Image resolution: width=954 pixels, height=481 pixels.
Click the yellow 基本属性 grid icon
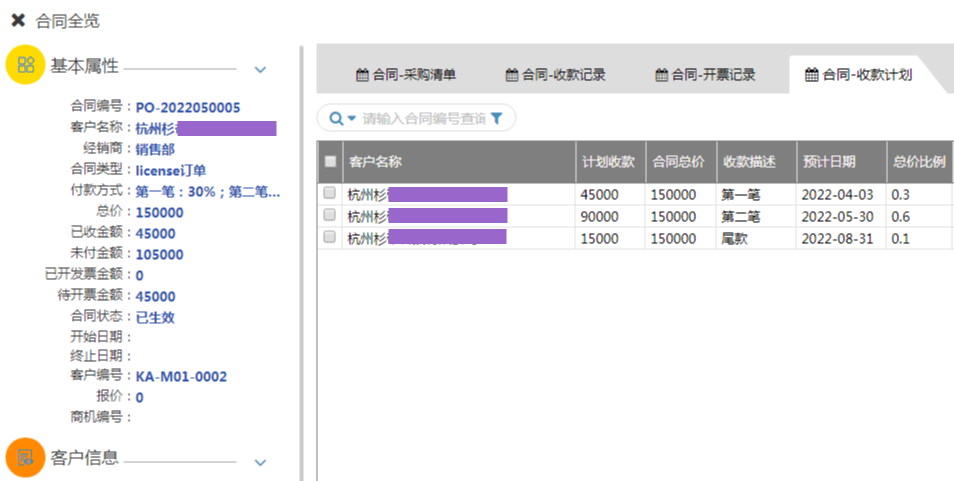[26, 65]
